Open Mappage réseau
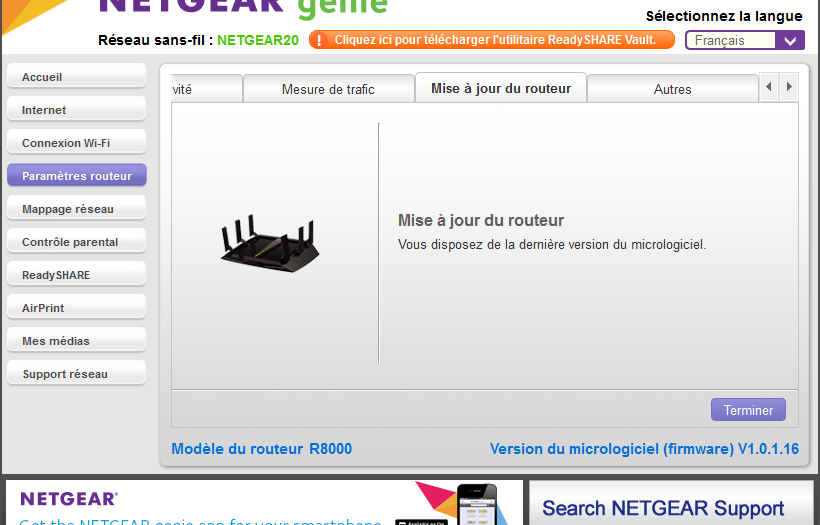The width and height of the screenshot is (820, 525). [x=76, y=209]
